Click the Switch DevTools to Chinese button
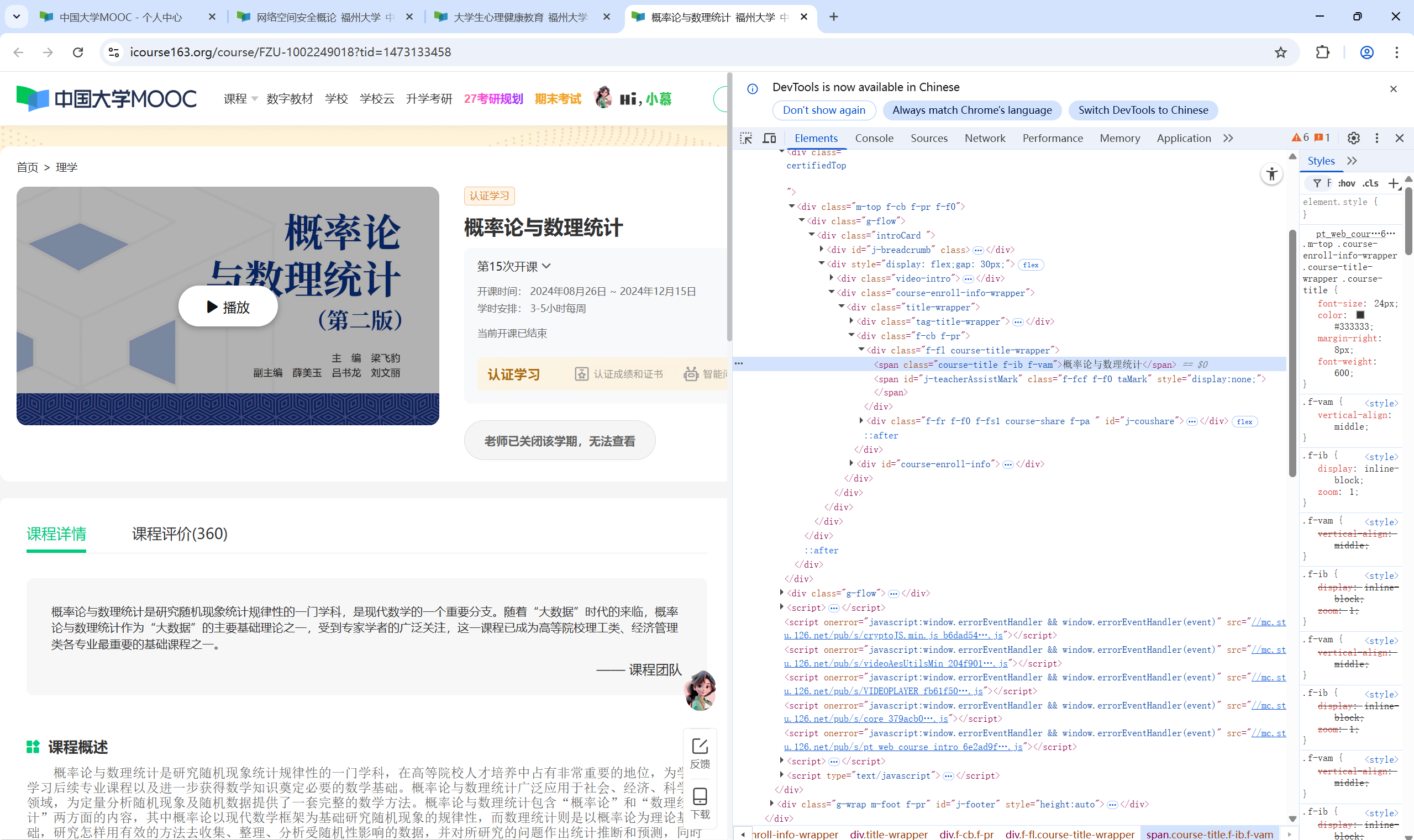This screenshot has height=840, width=1414. (x=1143, y=110)
